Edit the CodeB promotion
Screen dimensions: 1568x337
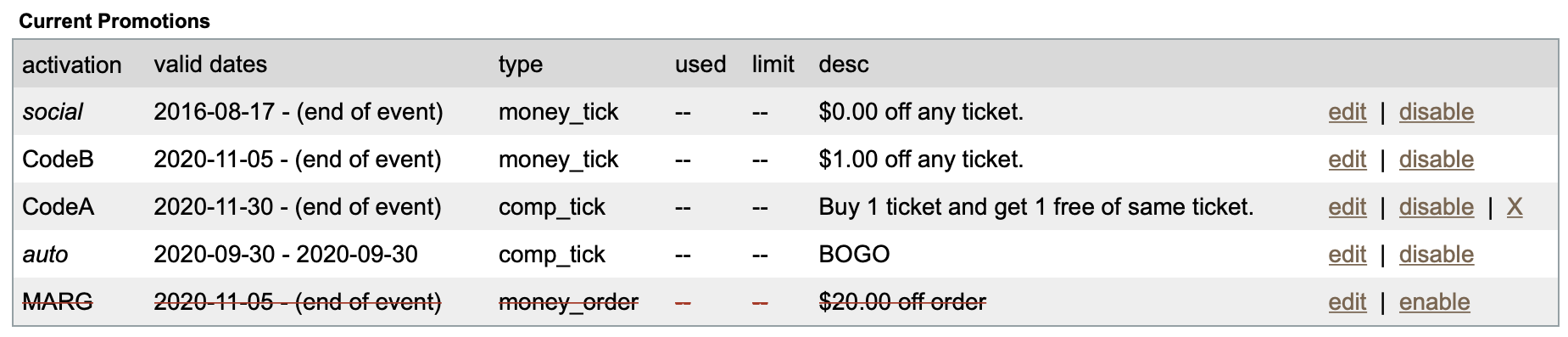(1347, 160)
